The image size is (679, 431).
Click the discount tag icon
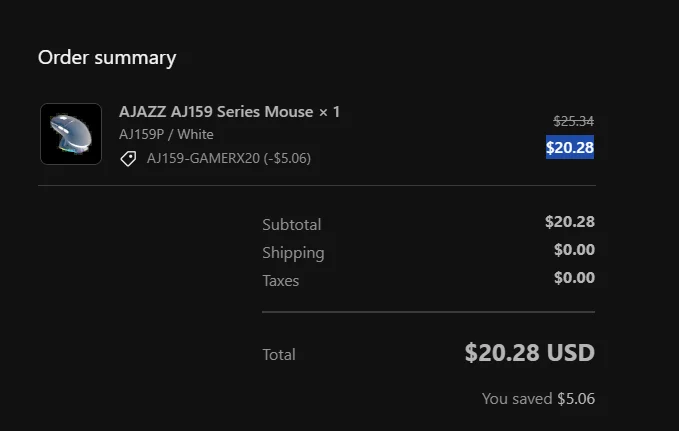click(x=128, y=159)
